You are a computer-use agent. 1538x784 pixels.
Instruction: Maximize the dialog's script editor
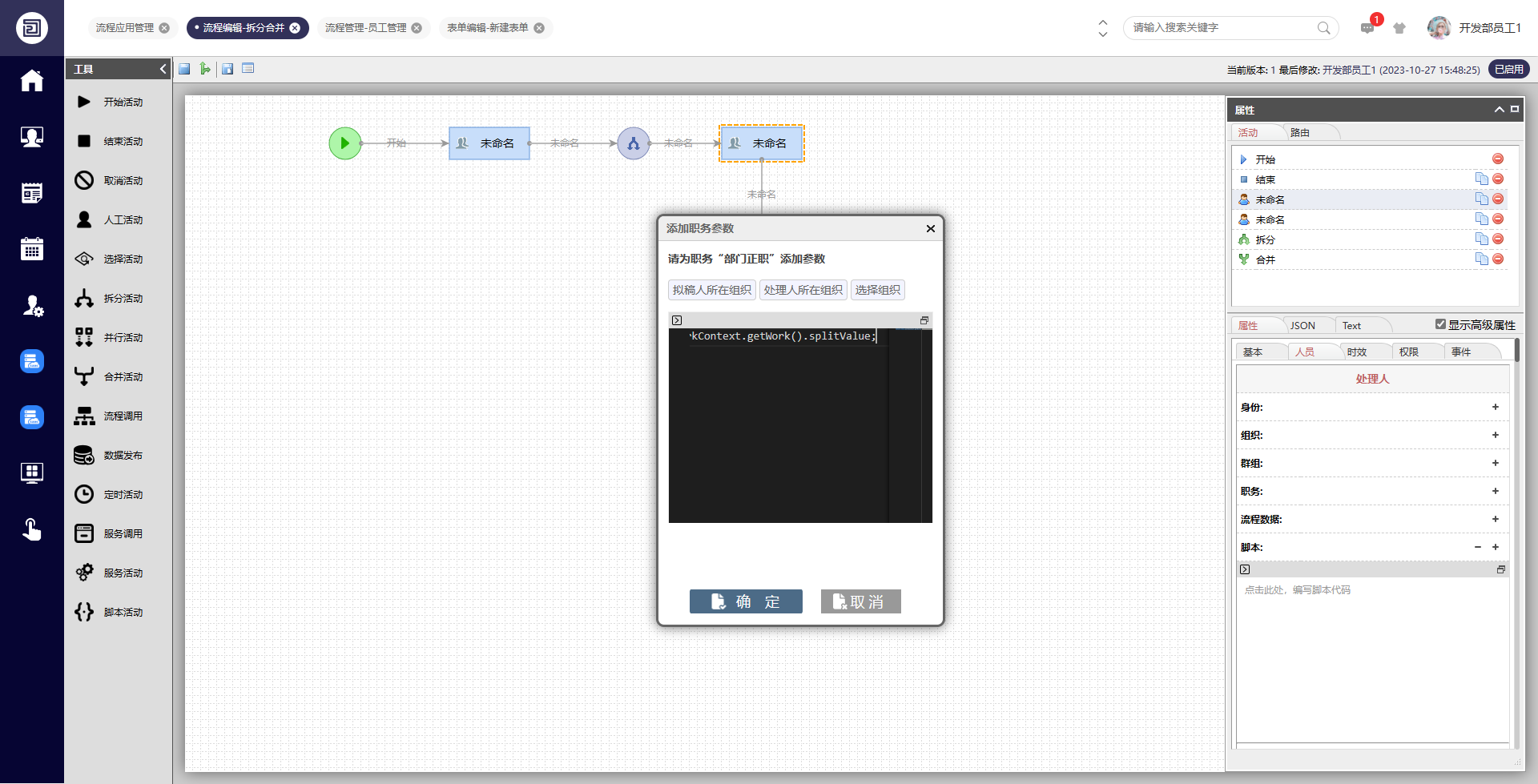(x=924, y=320)
